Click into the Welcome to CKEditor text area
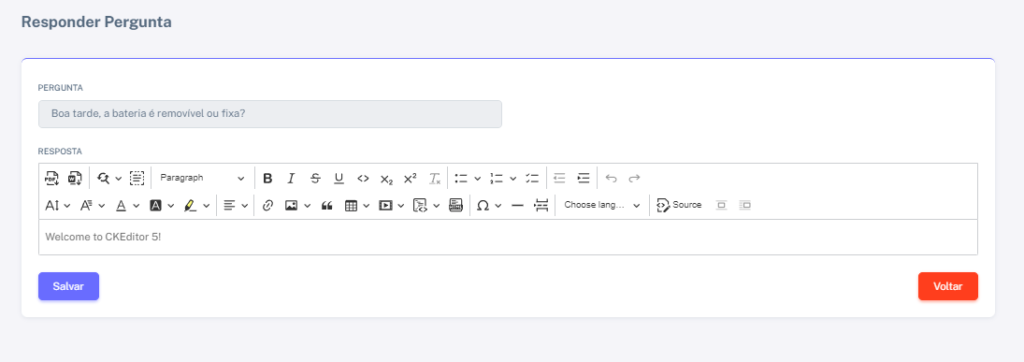This screenshot has width=1024, height=362. pos(508,237)
